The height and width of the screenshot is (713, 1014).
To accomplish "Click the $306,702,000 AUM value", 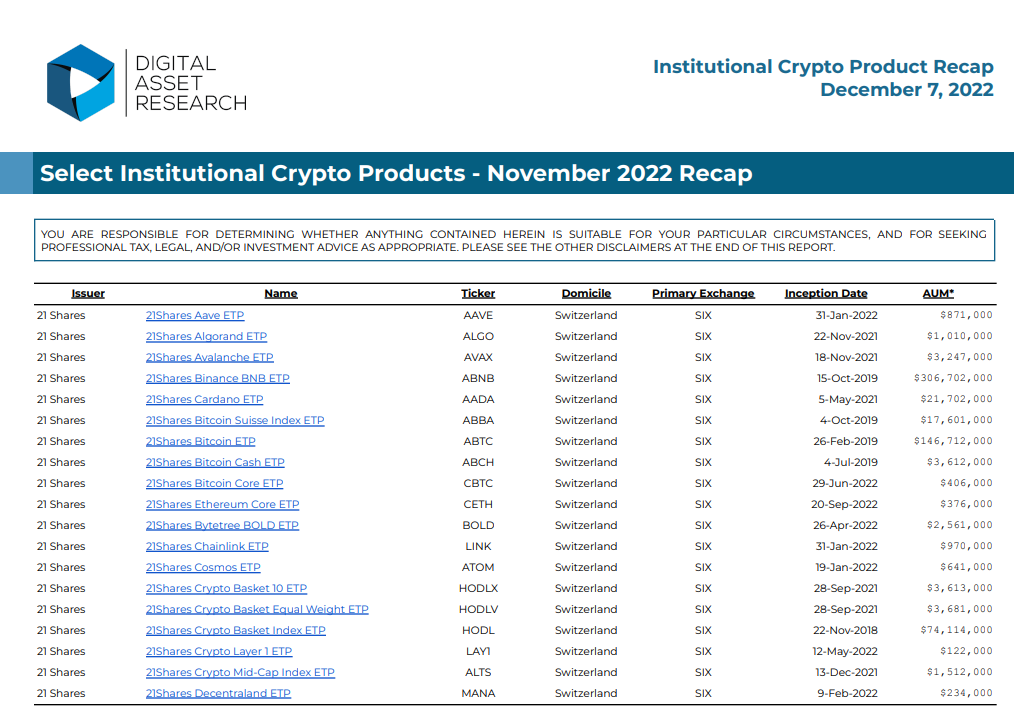I will click(953, 378).
